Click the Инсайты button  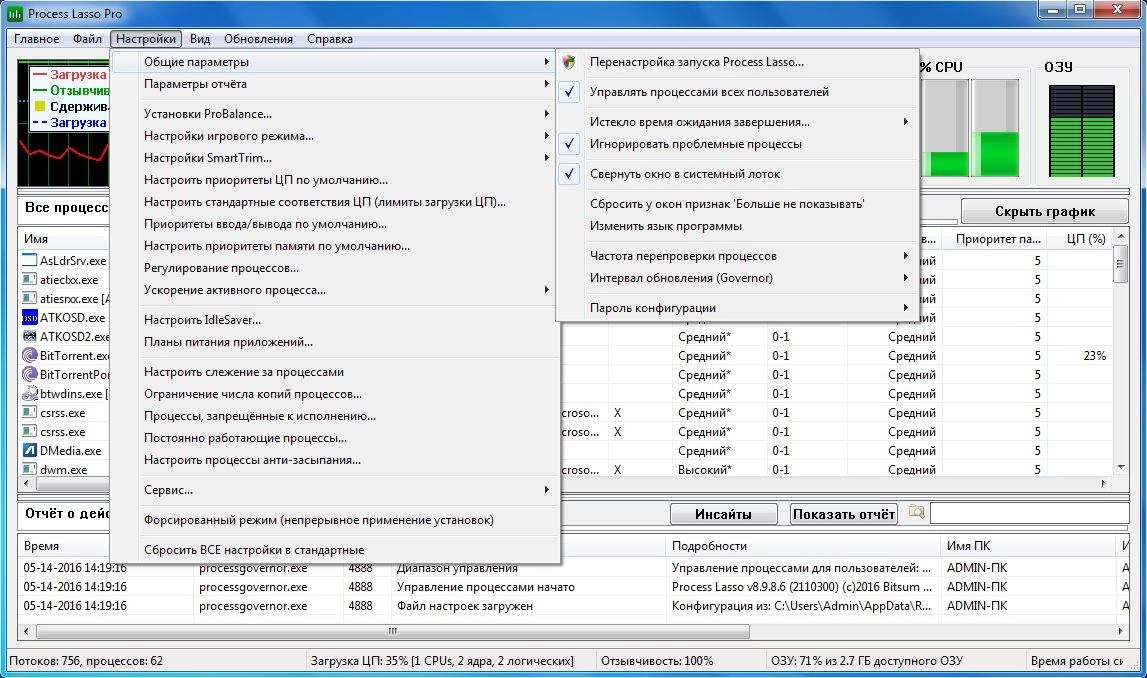click(723, 514)
